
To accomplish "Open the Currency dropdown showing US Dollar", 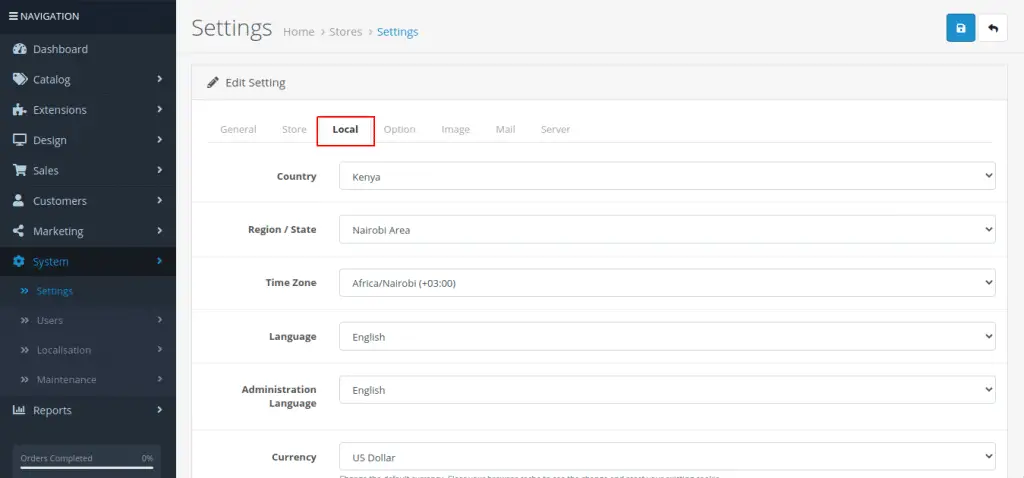I will tap(667, 457).
